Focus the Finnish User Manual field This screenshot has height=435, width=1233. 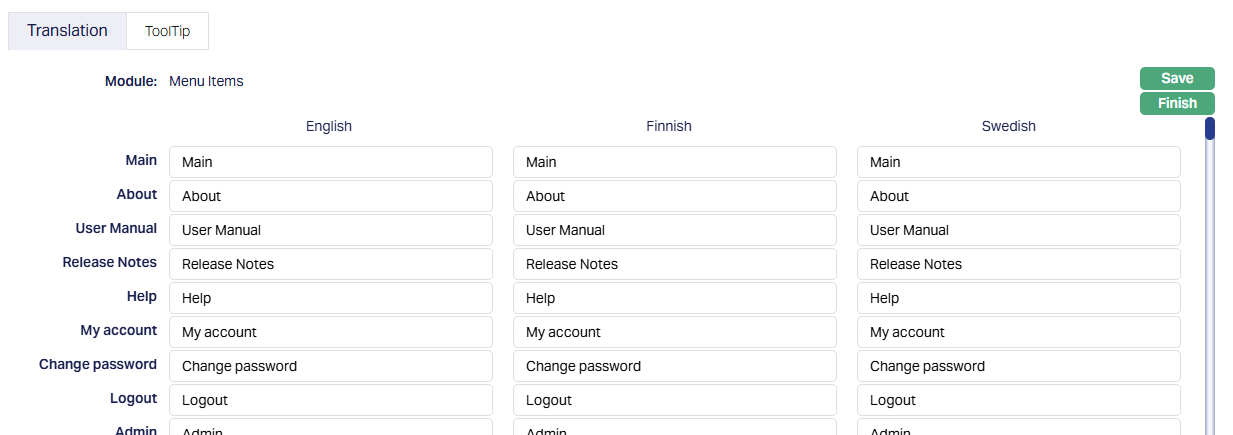(x=674, y=230)
